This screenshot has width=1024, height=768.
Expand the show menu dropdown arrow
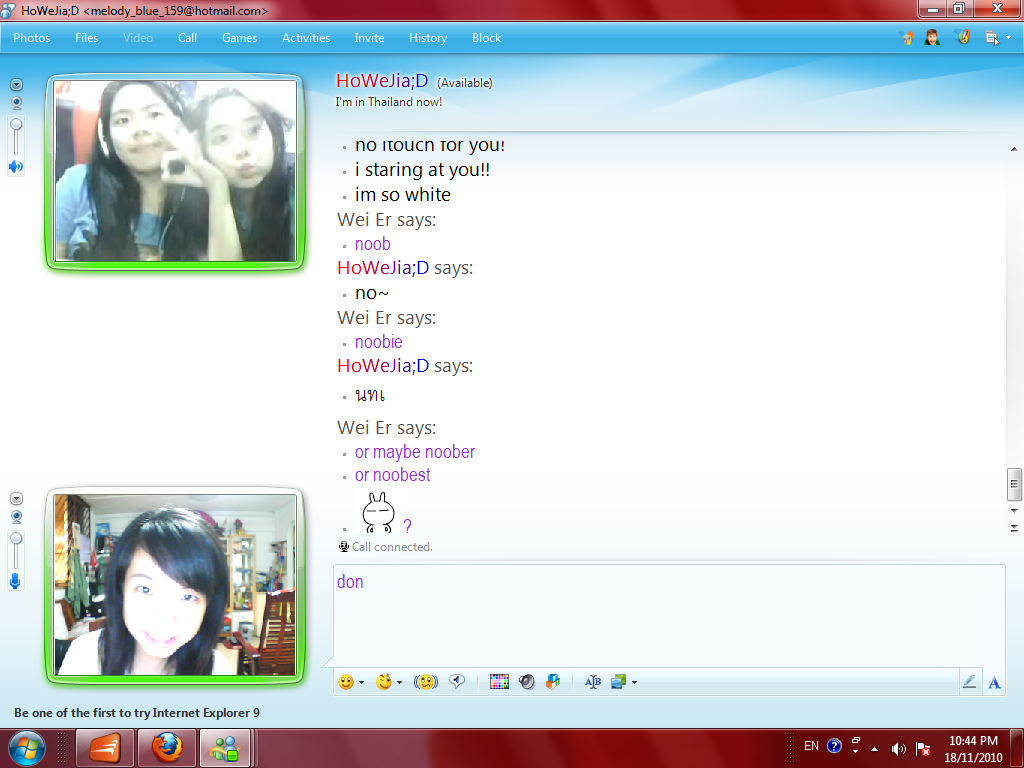pyautogui.click(x=1009, y=38)
